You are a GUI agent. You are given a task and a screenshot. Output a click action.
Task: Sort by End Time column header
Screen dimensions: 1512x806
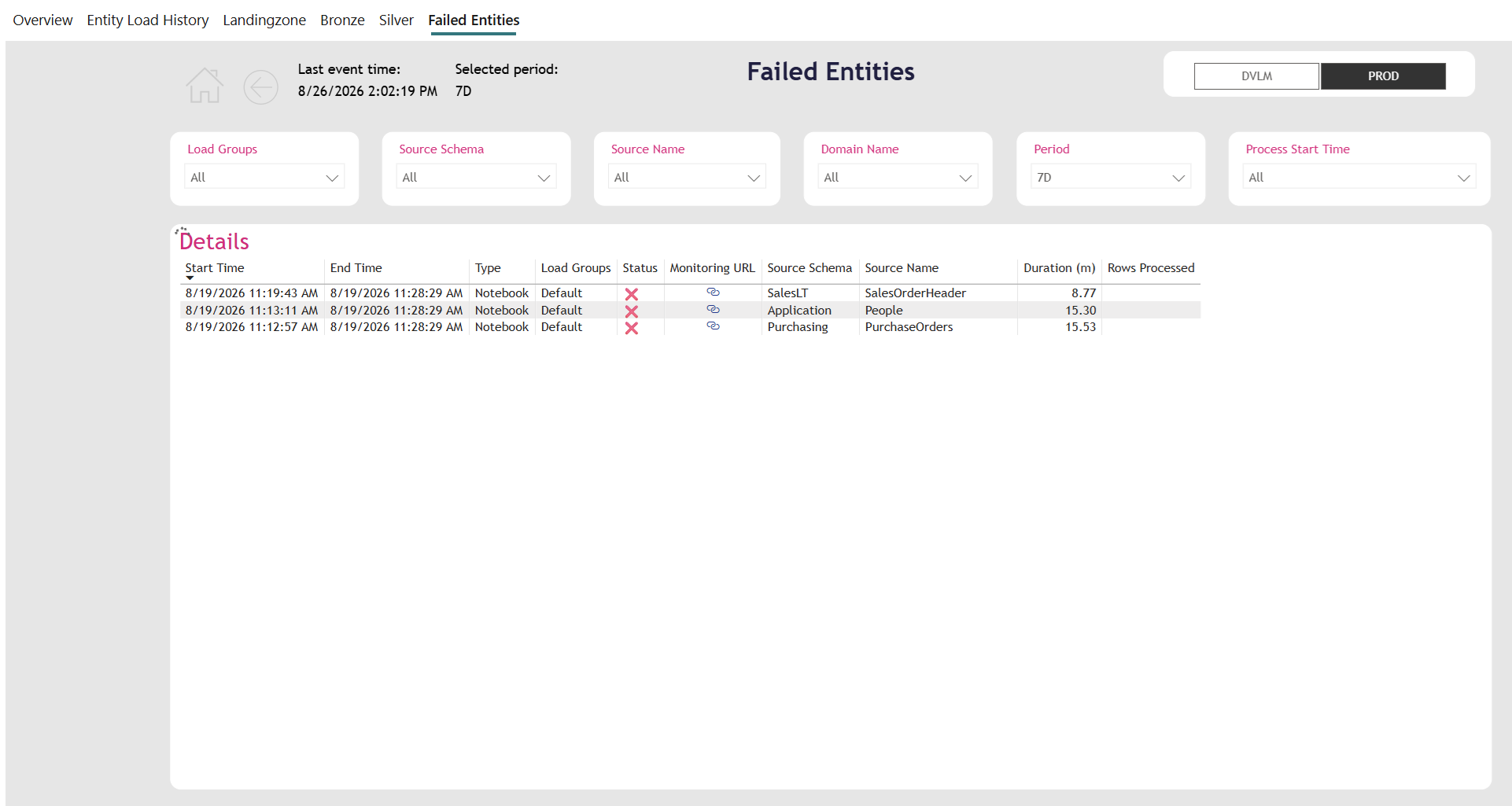pyautogui.click(x=356, y=268)
